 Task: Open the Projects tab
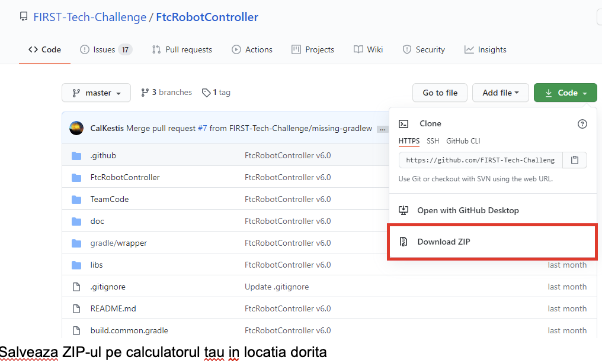[313, 50]
